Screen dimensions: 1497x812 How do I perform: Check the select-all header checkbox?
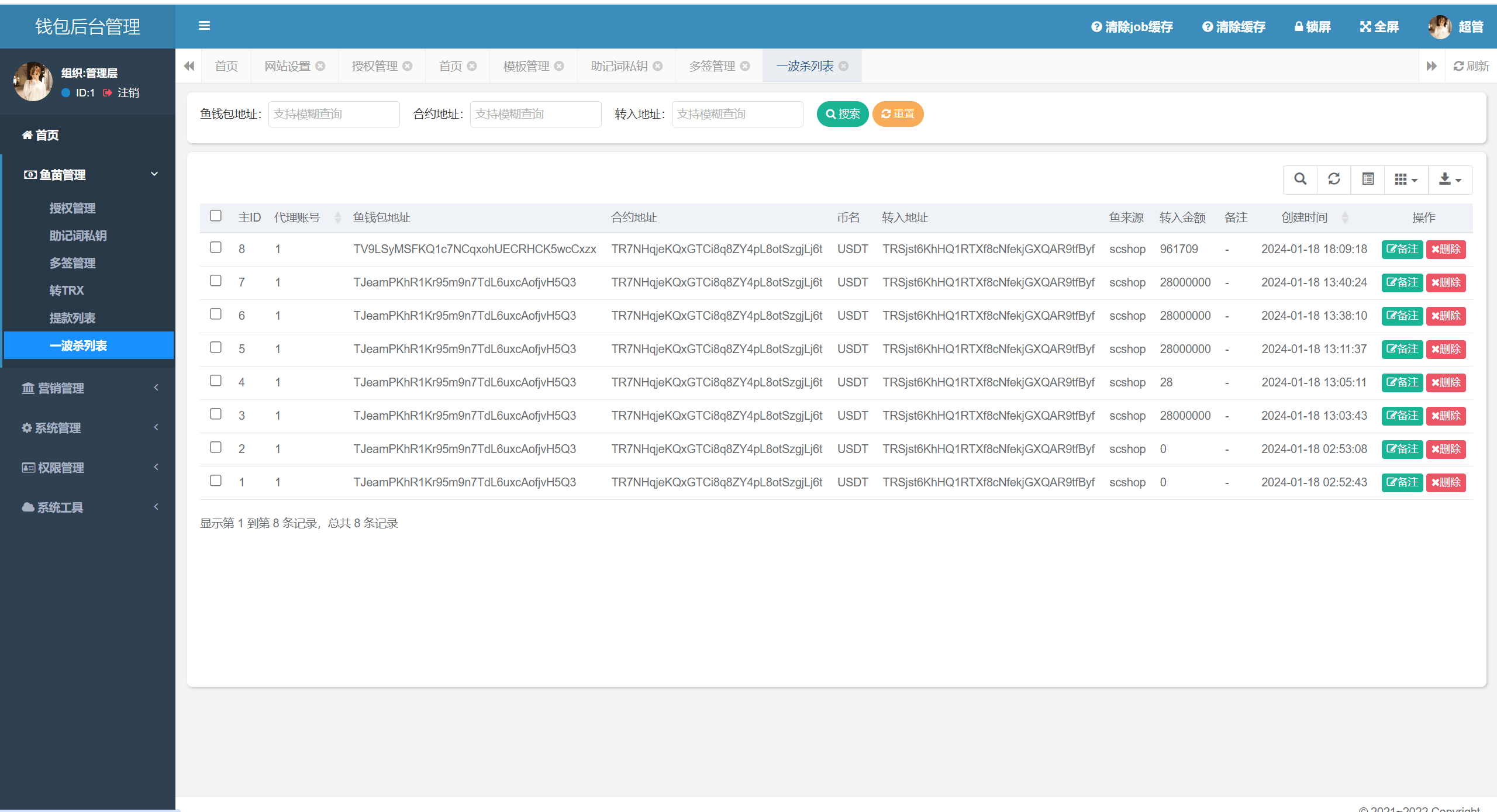pos(216,216)
